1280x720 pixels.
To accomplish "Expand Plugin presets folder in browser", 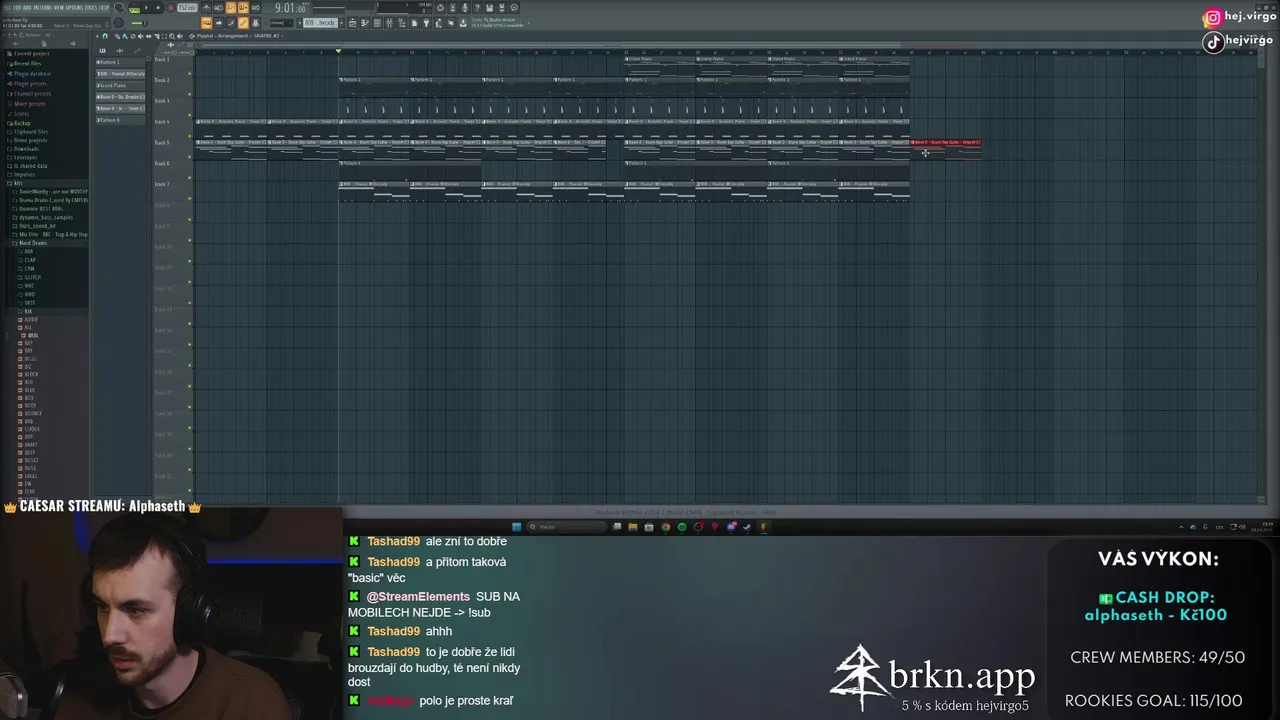I will click(27, 84).
